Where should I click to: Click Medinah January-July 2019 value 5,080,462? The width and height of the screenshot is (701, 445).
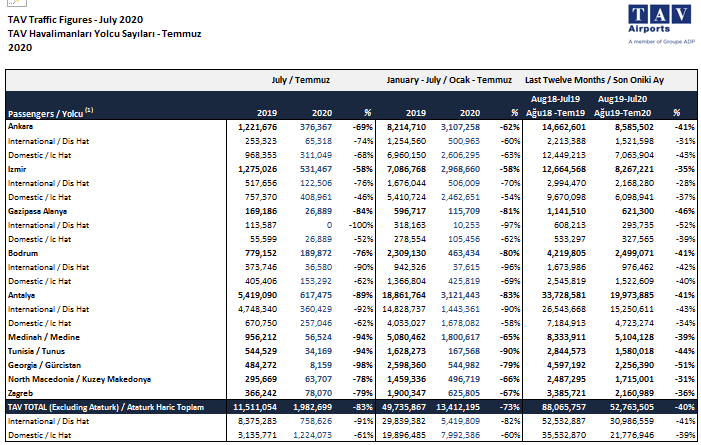coord(406,337)
